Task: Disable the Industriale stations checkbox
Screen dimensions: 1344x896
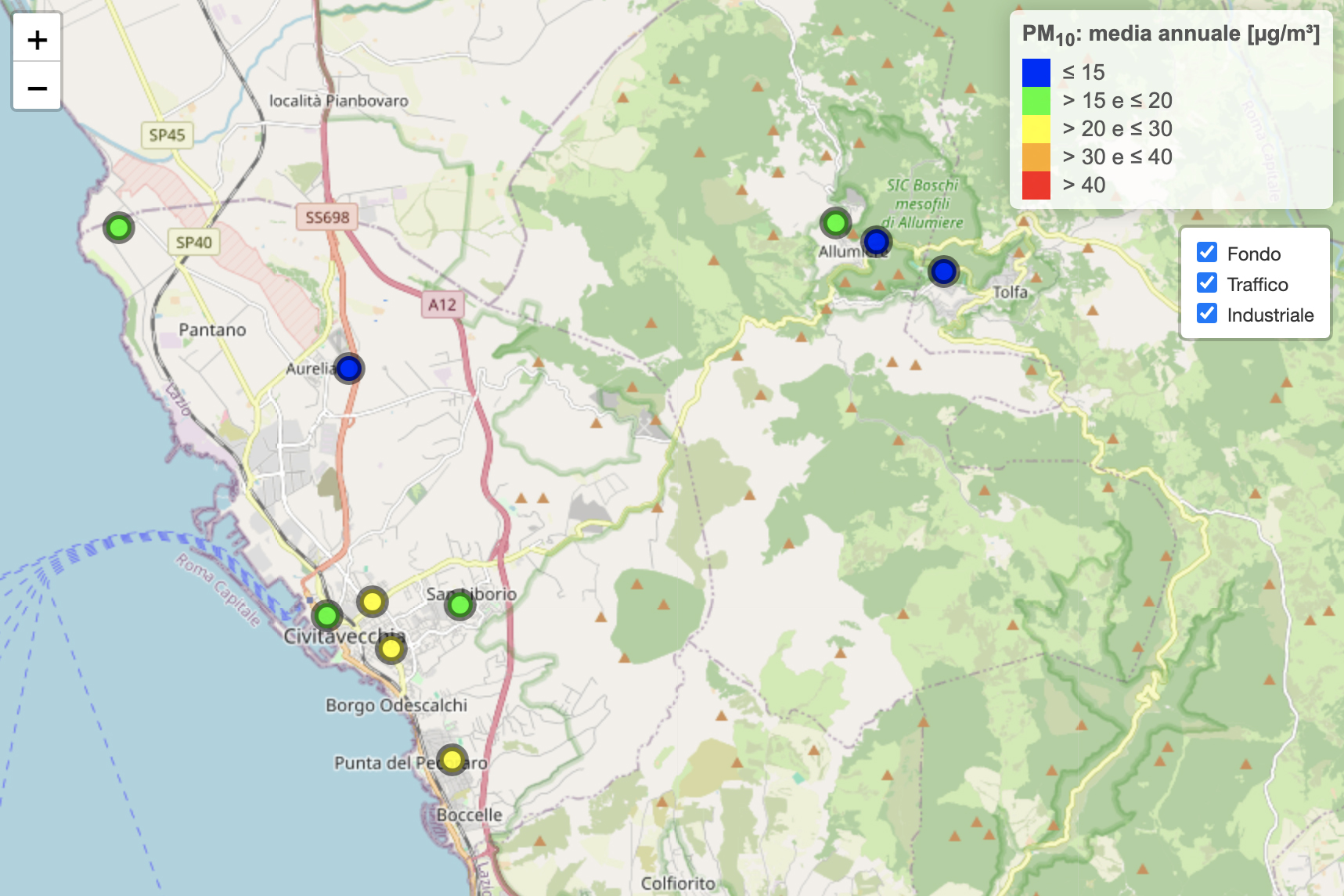Action: pyautogui.click(x=1206, y=314)
